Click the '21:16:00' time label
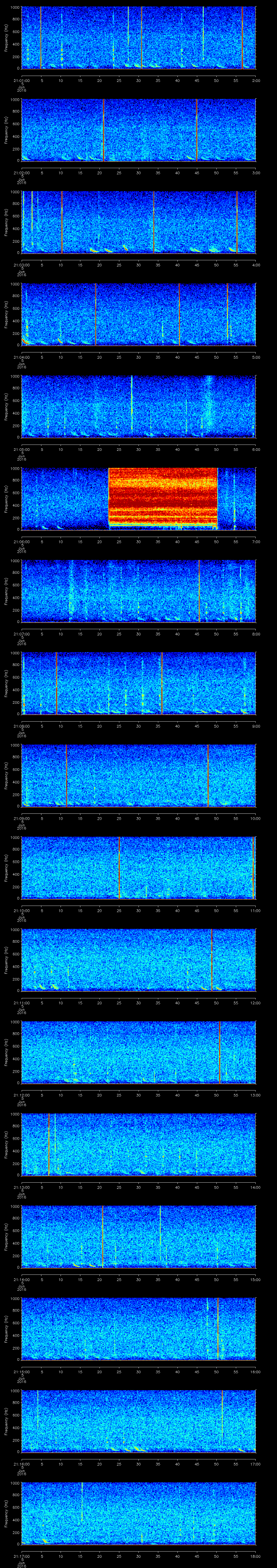This screenshot has height=1568, width=277. 21,1464
